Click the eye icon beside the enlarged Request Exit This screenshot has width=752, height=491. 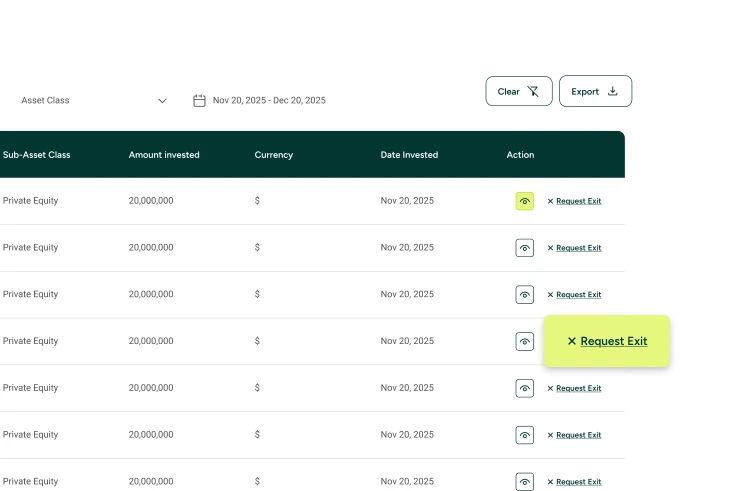(524, 342)
